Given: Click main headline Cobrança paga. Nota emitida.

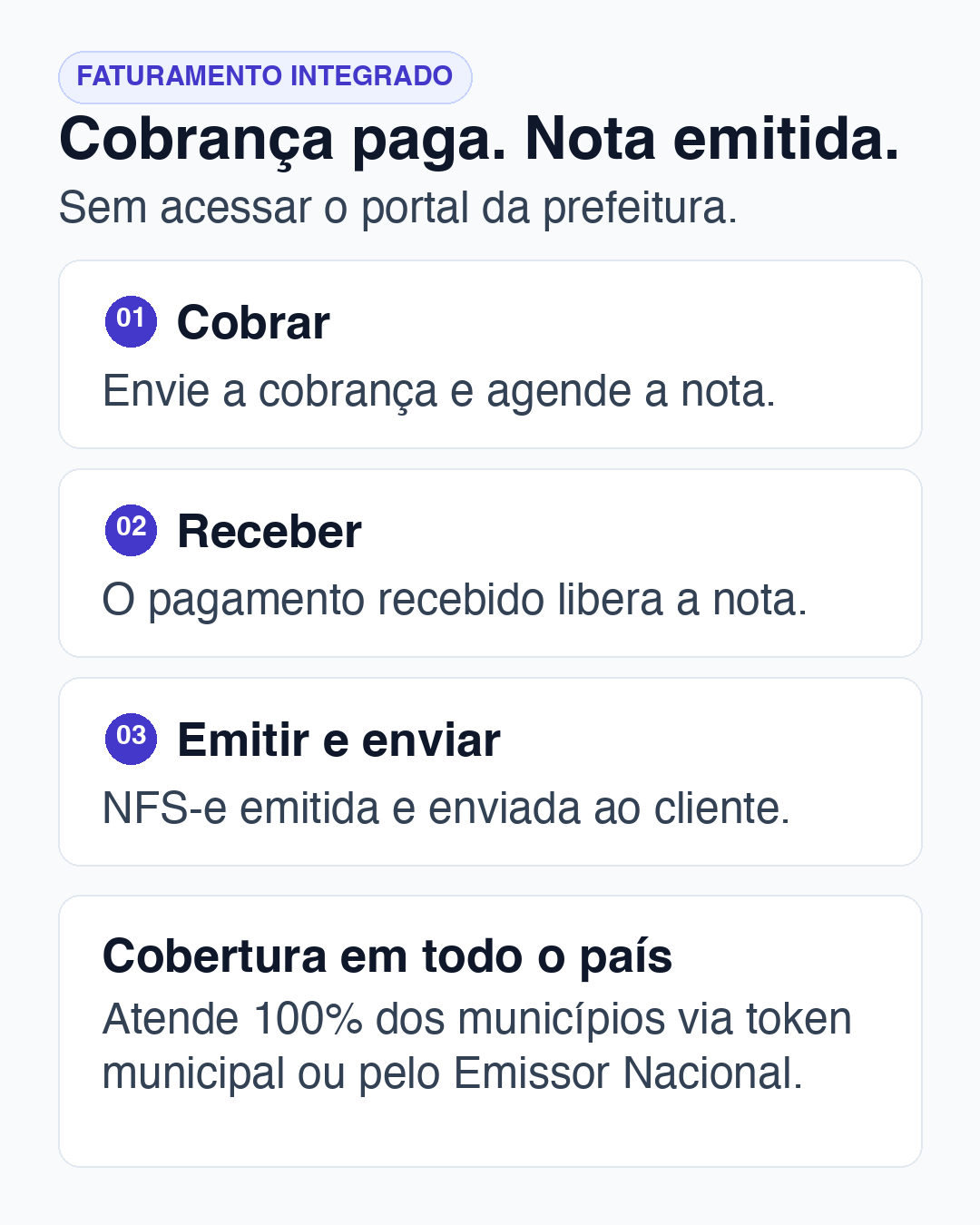Looking at the screenshot, I should [x=479, y=141].
